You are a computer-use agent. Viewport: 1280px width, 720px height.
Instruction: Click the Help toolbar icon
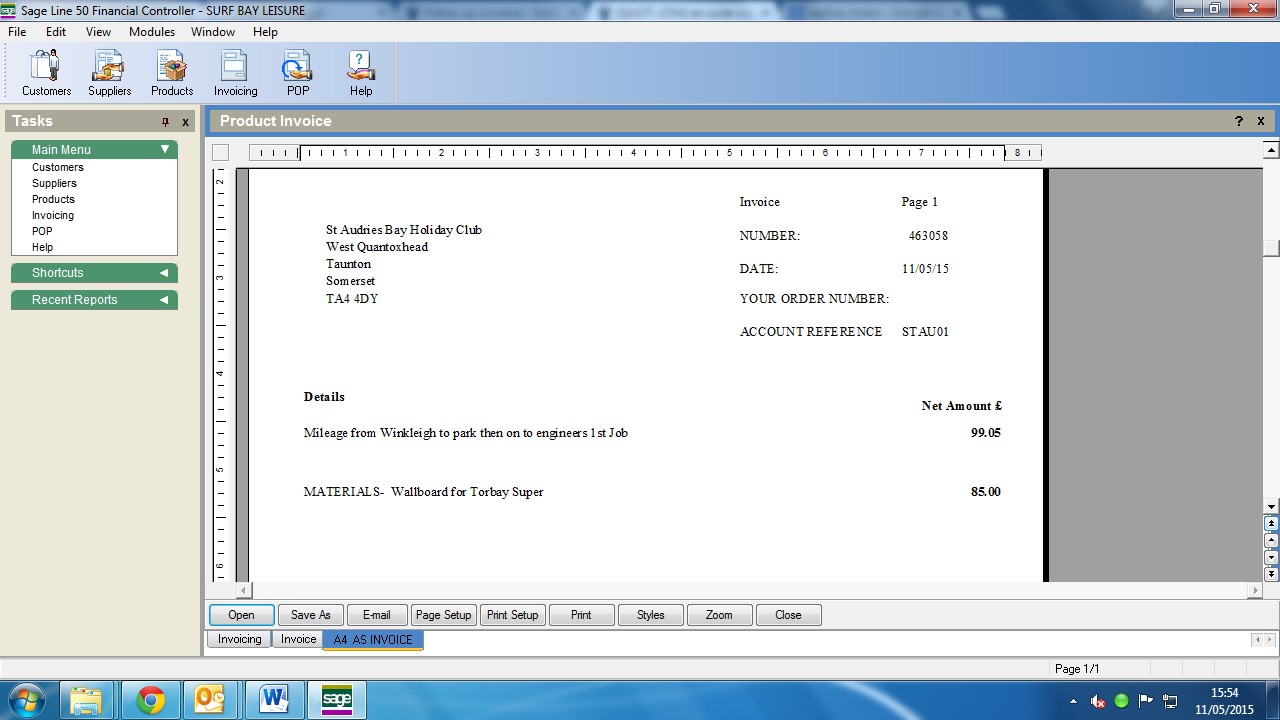(x=361, y=73)
